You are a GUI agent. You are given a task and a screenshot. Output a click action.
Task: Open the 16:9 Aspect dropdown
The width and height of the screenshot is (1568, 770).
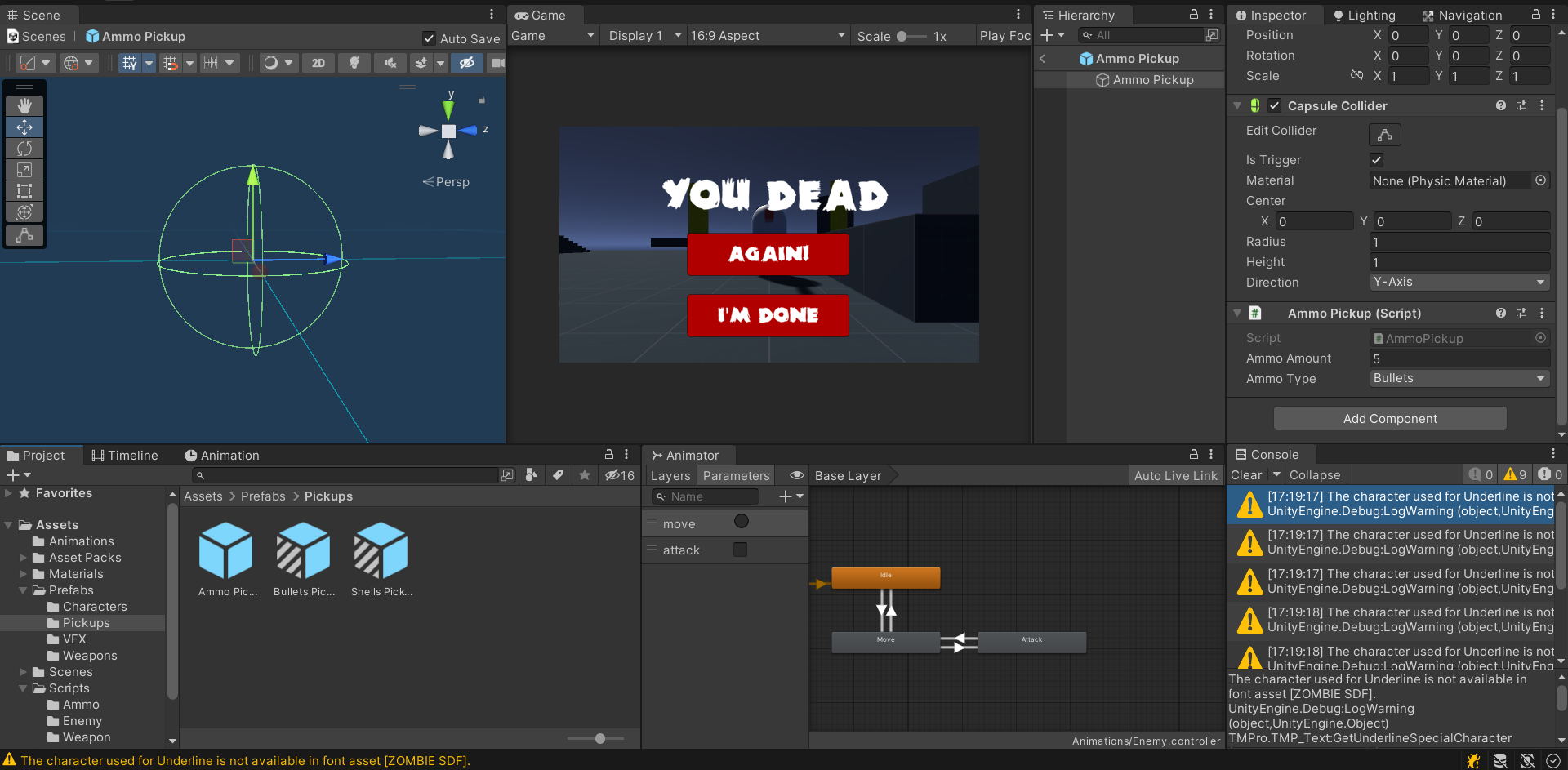[768, 36]
